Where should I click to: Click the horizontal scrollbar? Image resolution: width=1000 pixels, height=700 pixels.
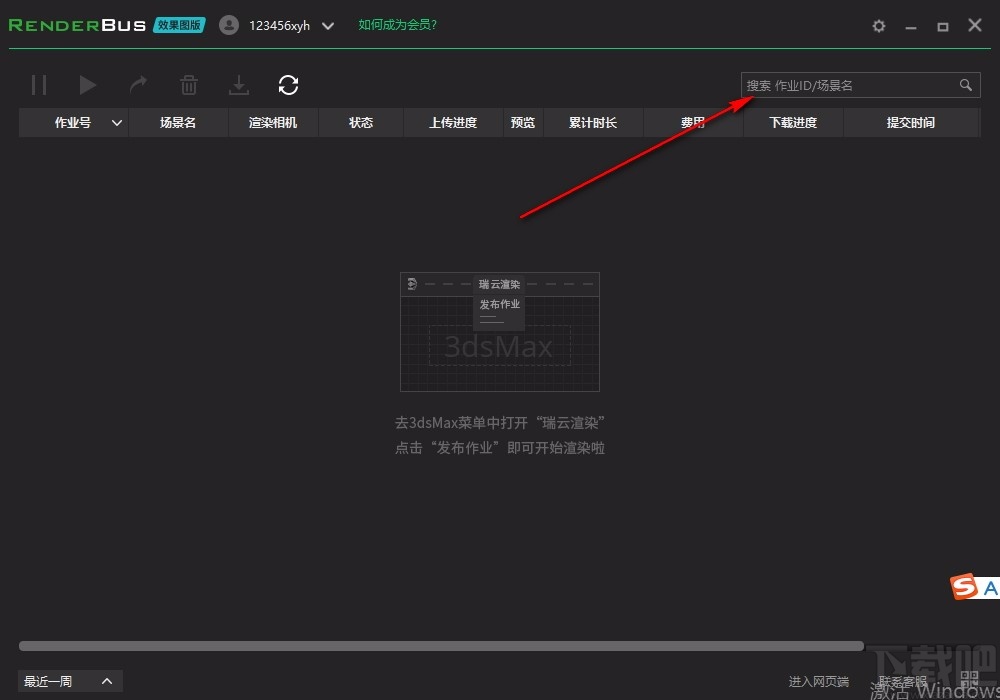pos(441,646)
